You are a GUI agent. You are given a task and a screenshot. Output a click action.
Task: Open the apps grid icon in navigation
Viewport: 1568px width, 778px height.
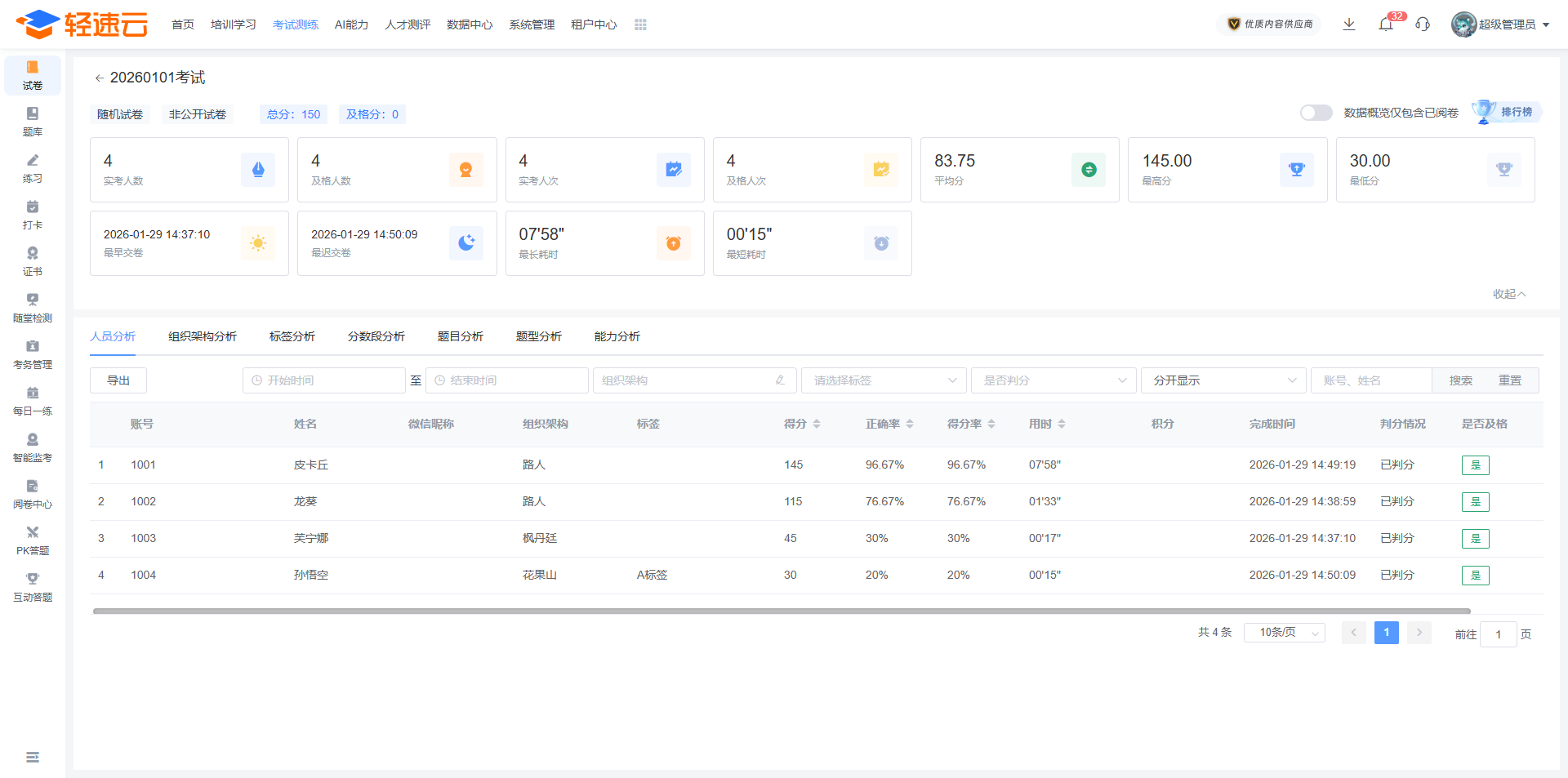(x=640, y=24)
